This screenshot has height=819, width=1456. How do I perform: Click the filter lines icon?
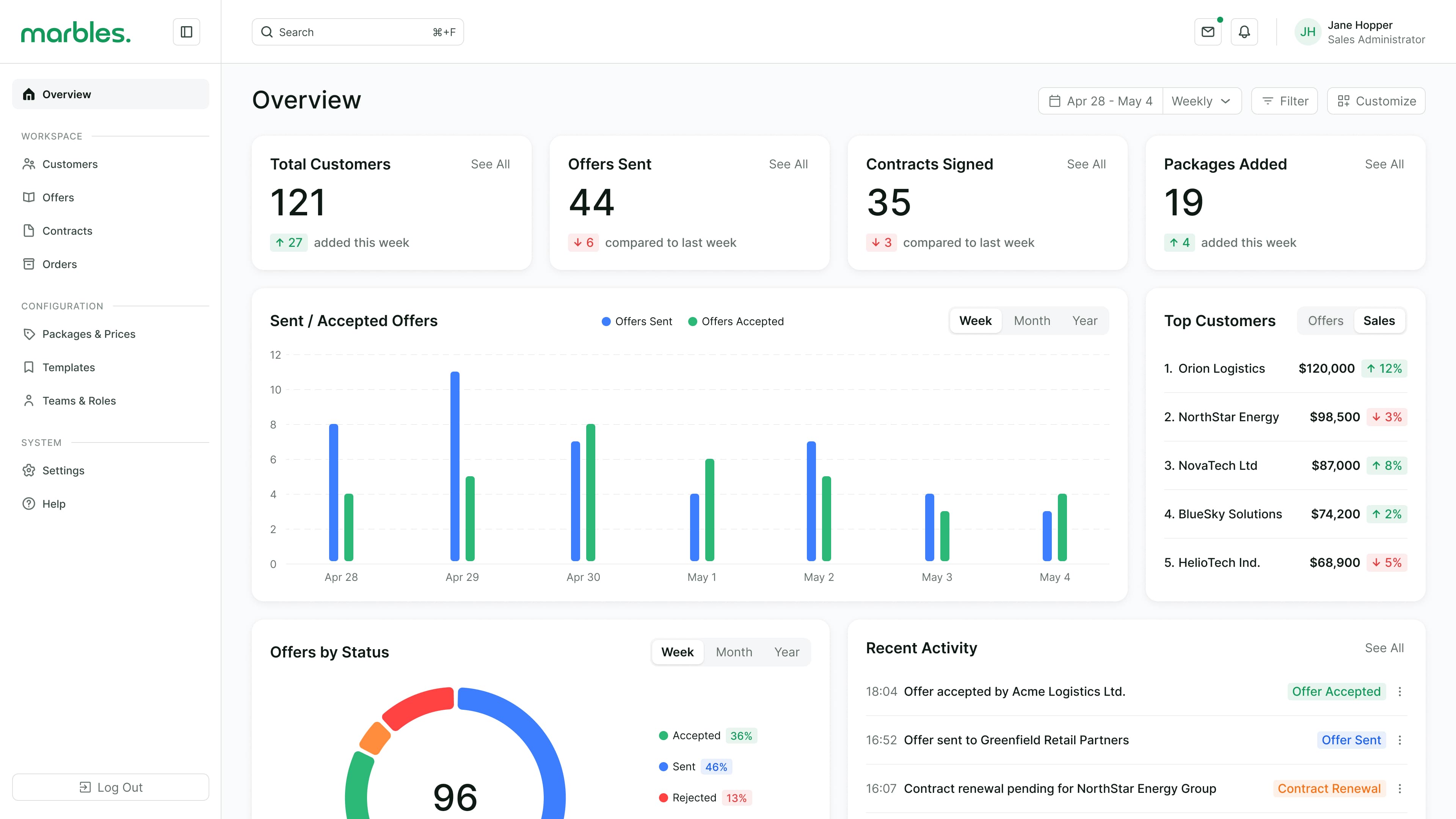pyautogui.click(x=1268, y=101)
